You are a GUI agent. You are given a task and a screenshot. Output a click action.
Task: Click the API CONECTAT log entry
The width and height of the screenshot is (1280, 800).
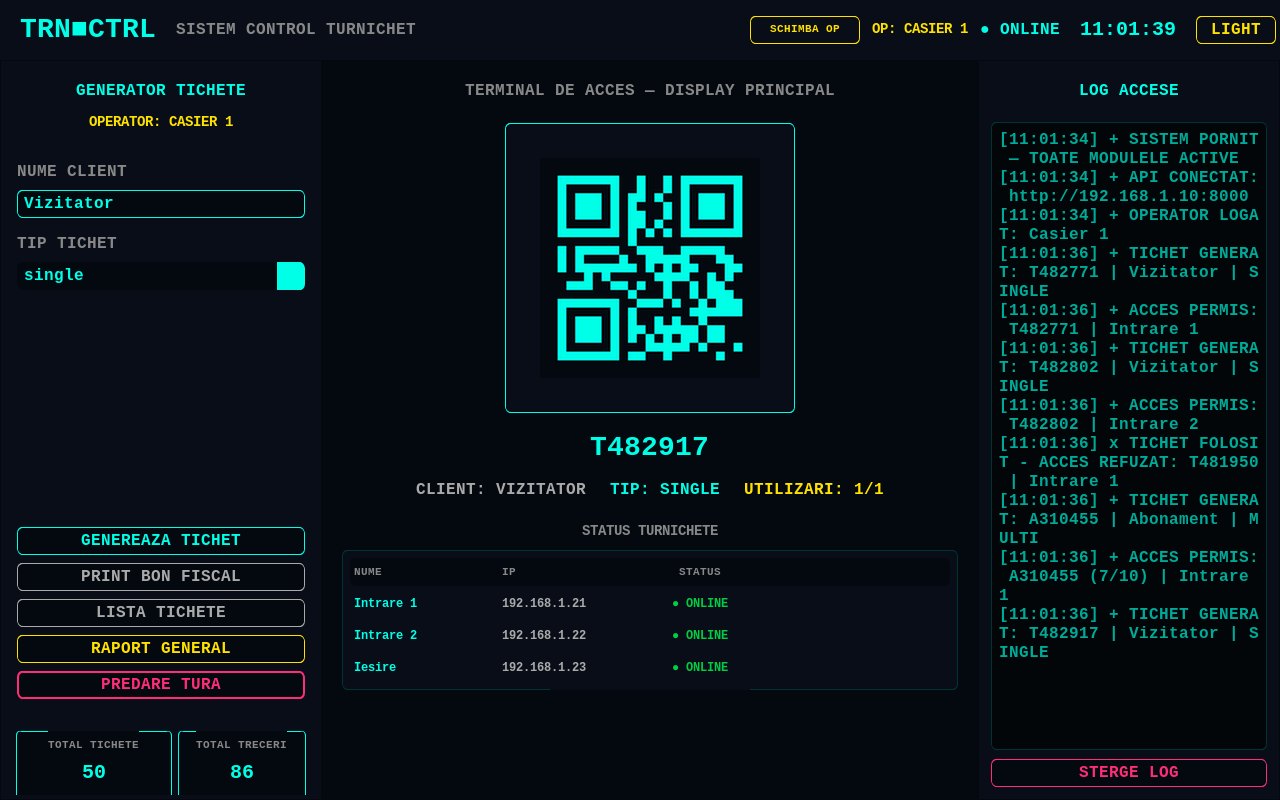pyautogui.click(x=1129, y=187)
